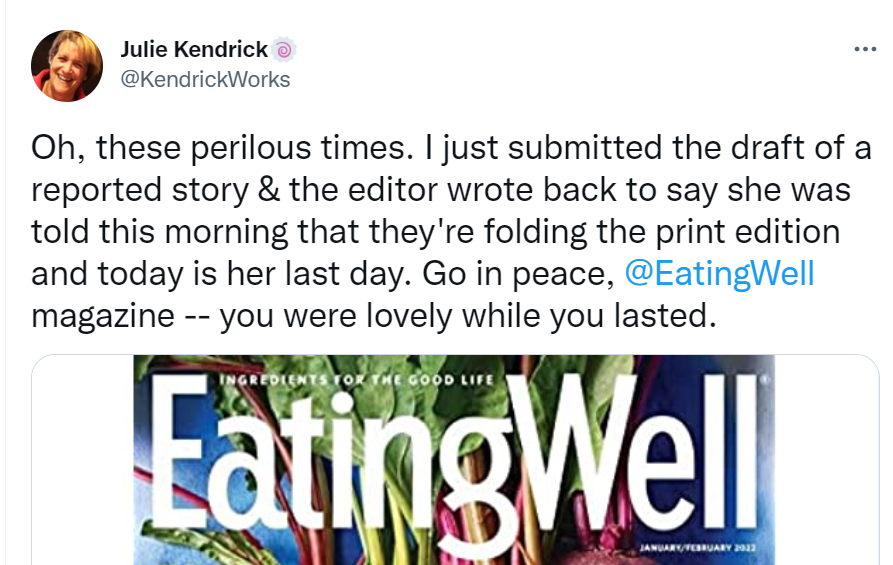Open Julie Kendrick's profile avatar photo
Screen dimensions: 893x565
[x=67, y=65]
